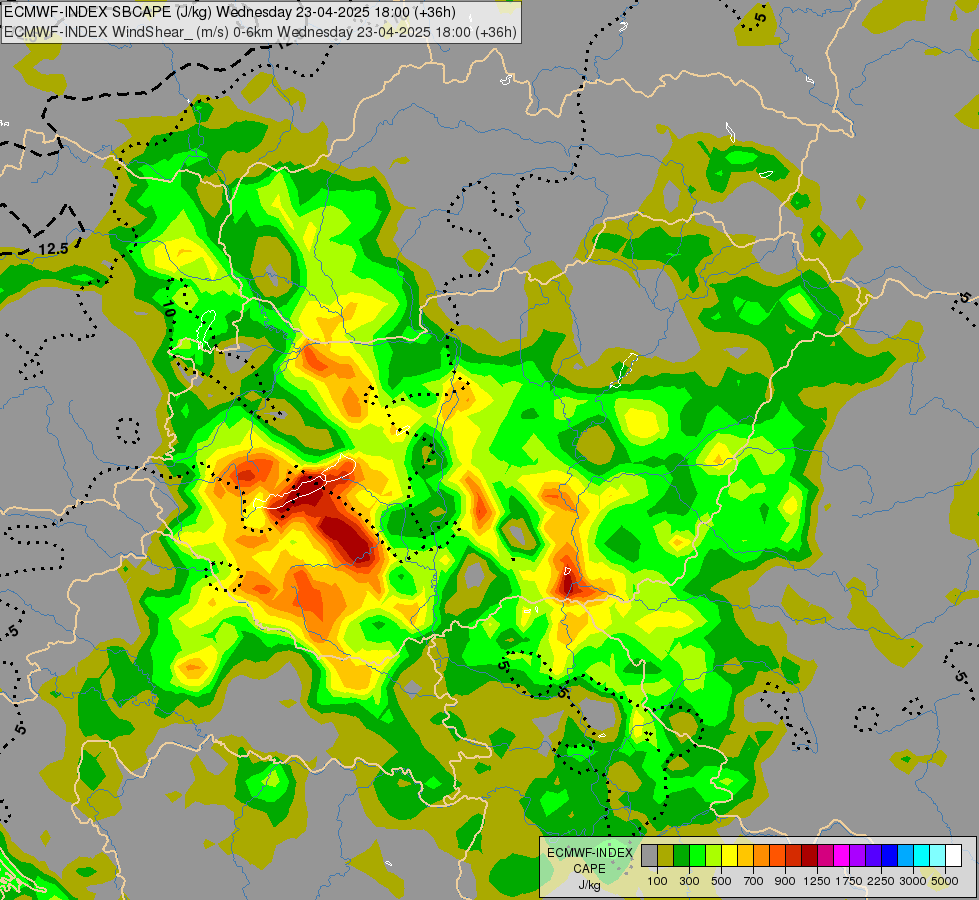Click the legend value 5000

coord(945,881)
